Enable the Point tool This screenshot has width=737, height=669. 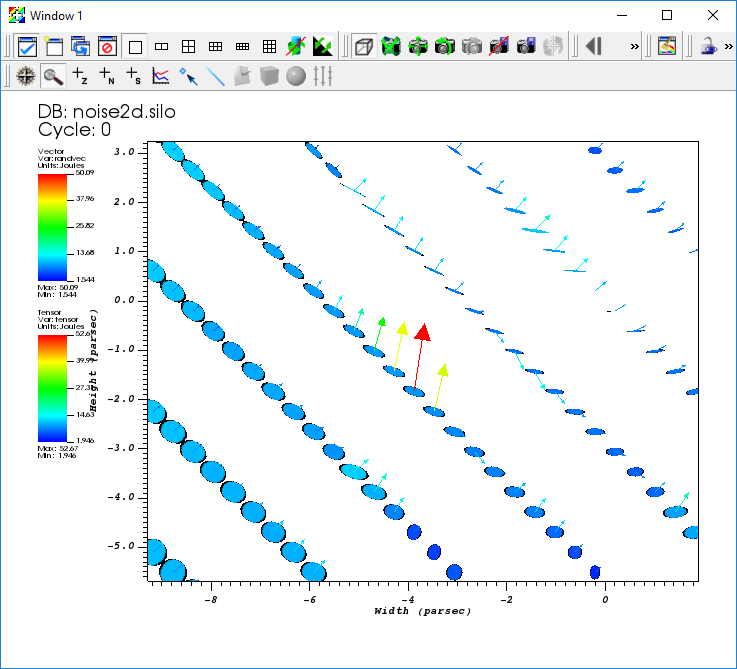(188, 76)
